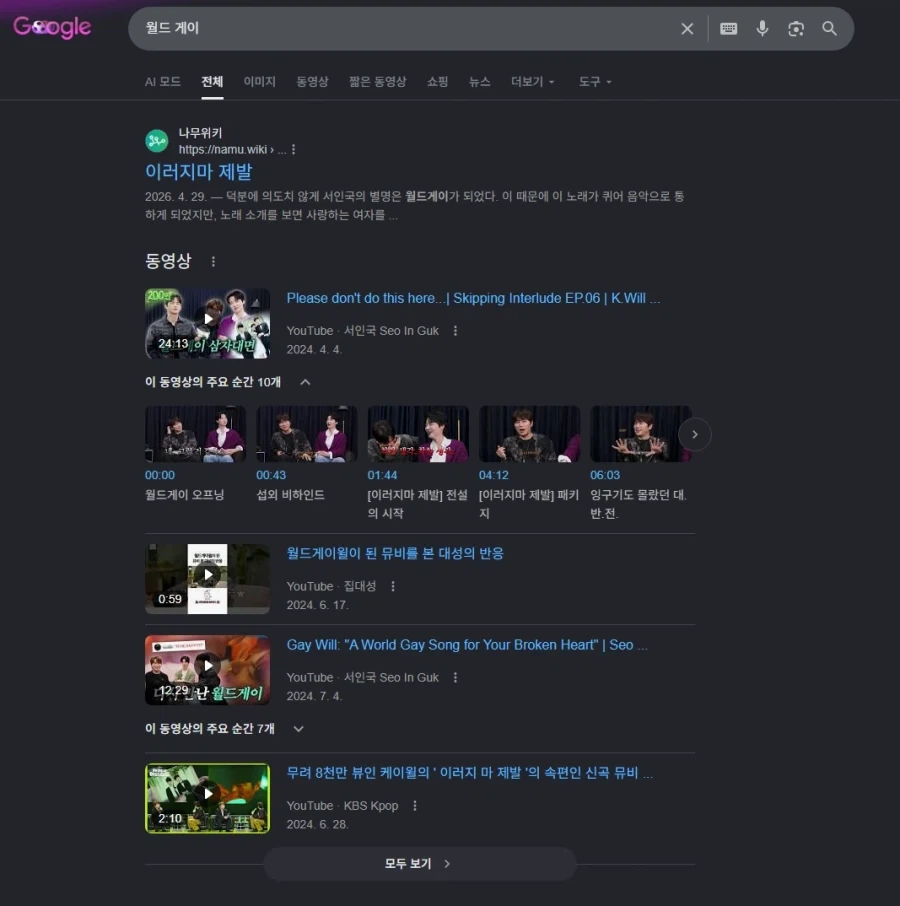
Task: Switch to the 짧은 동영상 tab
Action: [377, 81]
